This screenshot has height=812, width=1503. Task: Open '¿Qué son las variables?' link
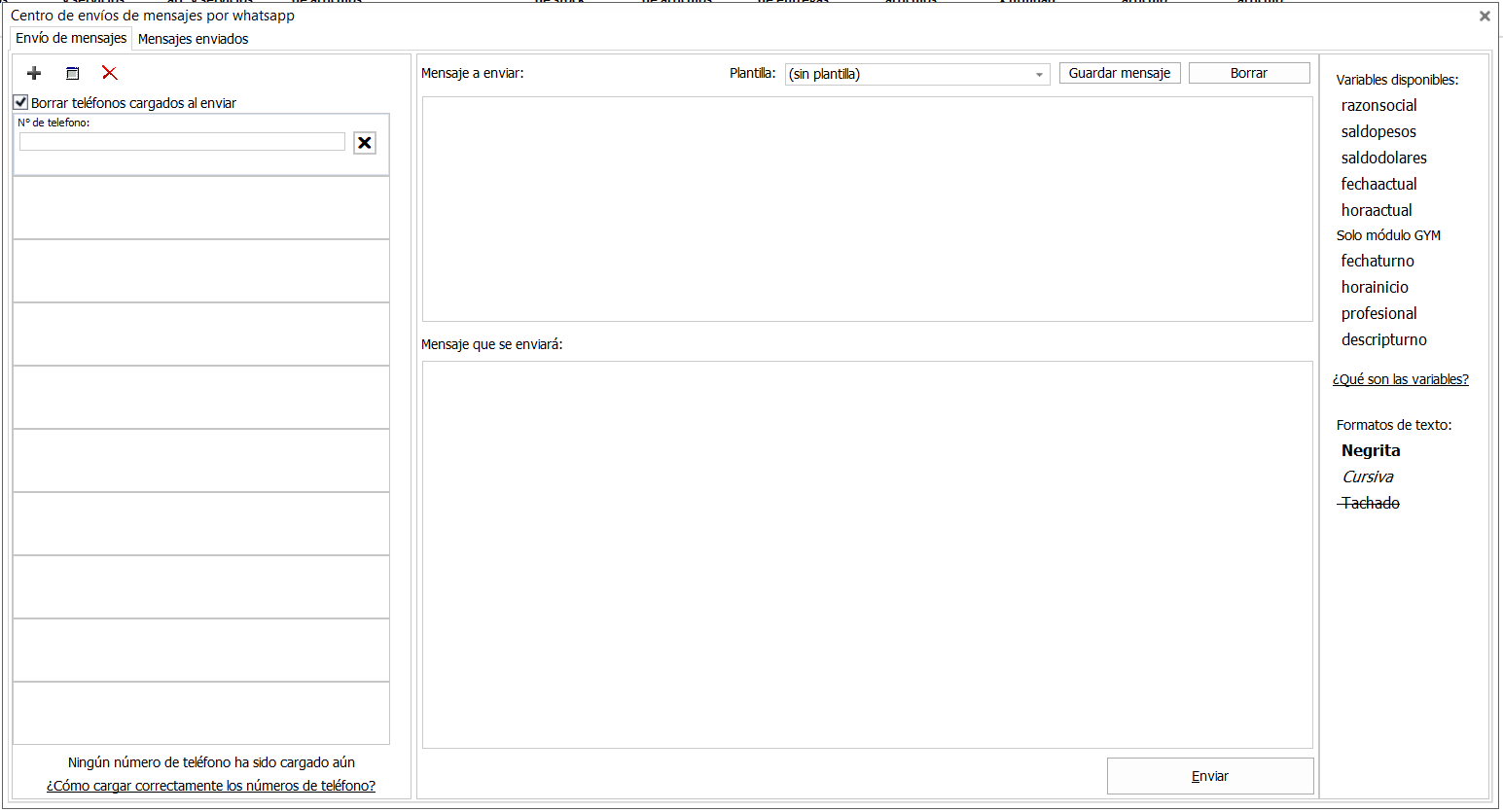coord(1401,379)
